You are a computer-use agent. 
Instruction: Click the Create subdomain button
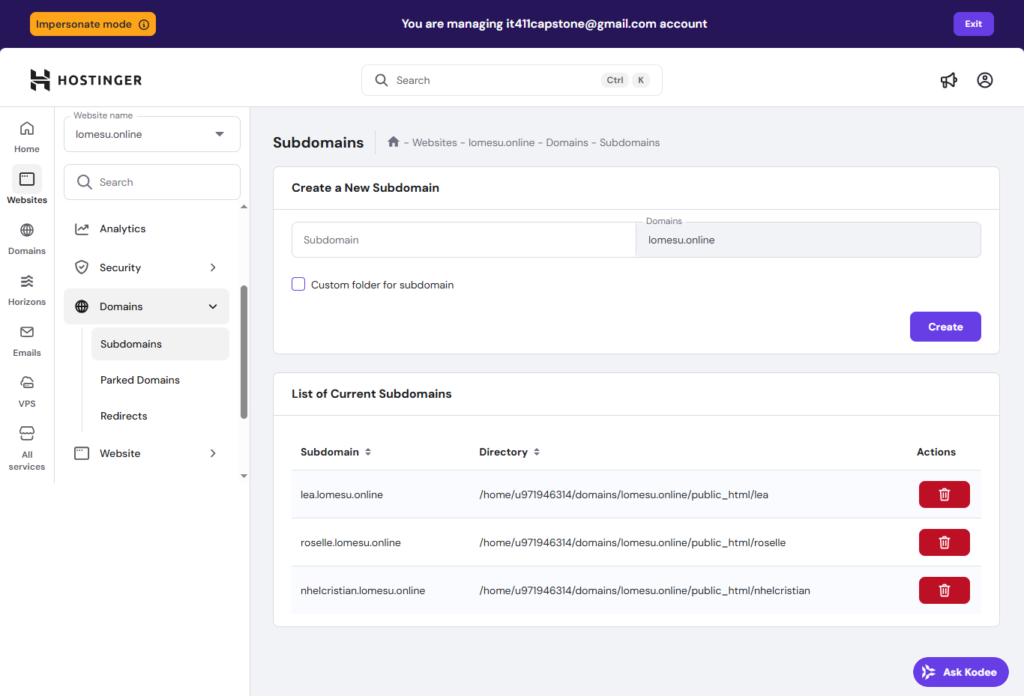945,327
